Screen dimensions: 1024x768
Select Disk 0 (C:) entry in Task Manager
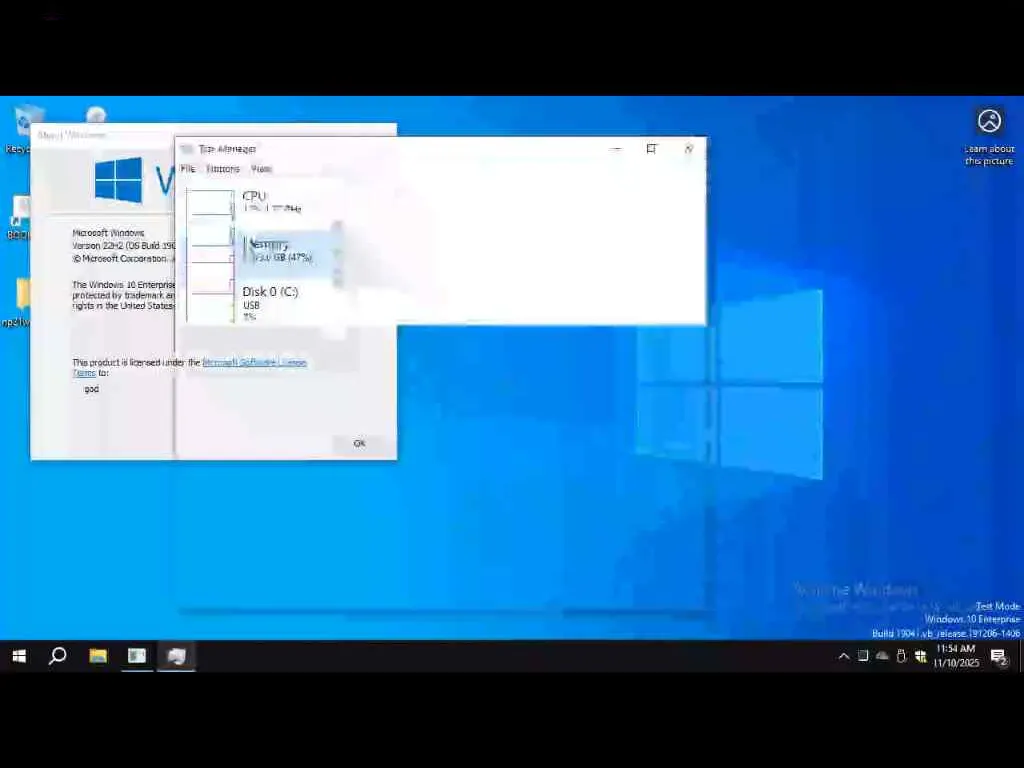[x=264, y=302]
